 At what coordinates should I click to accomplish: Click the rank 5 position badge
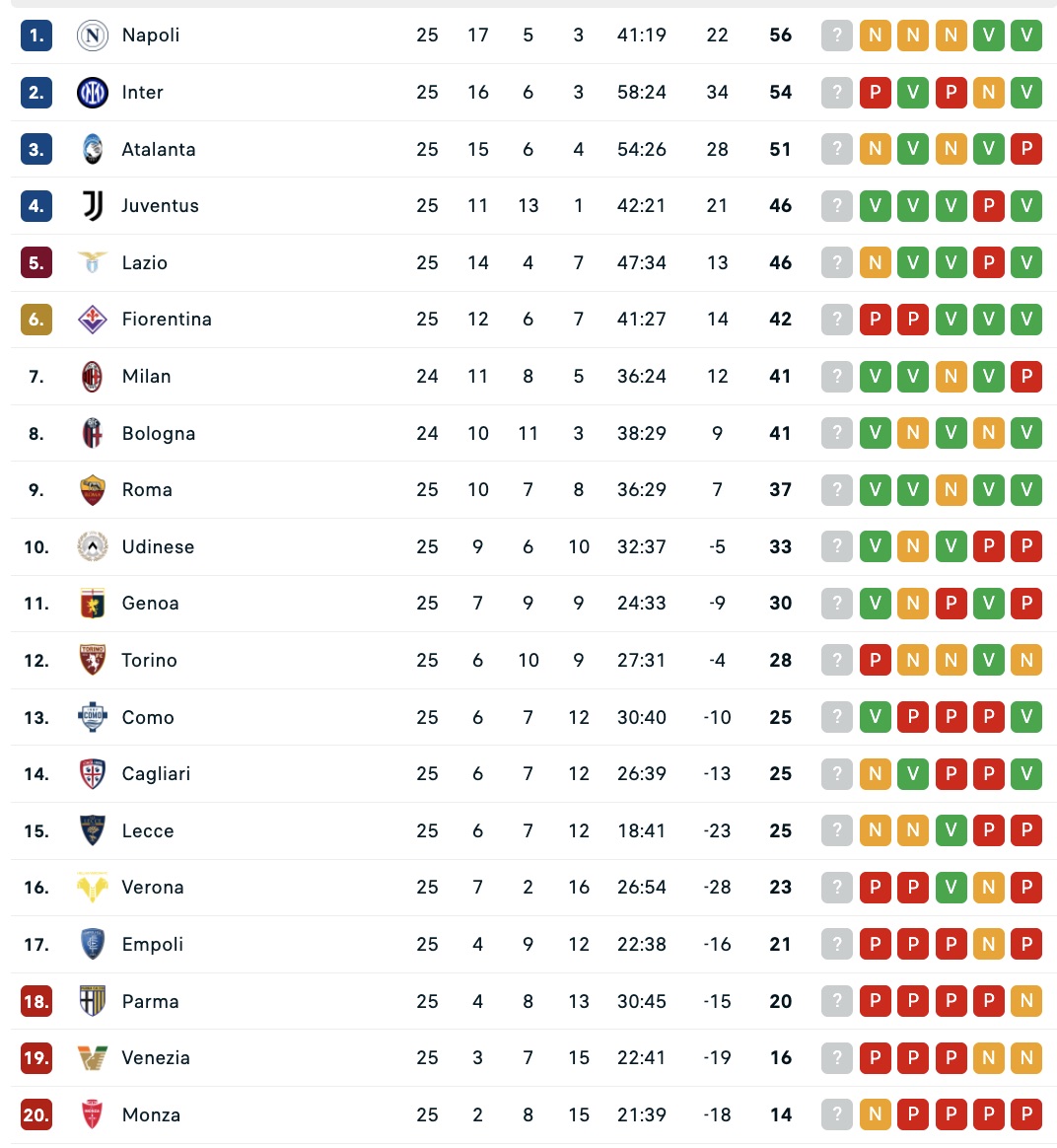click(36, 263)
